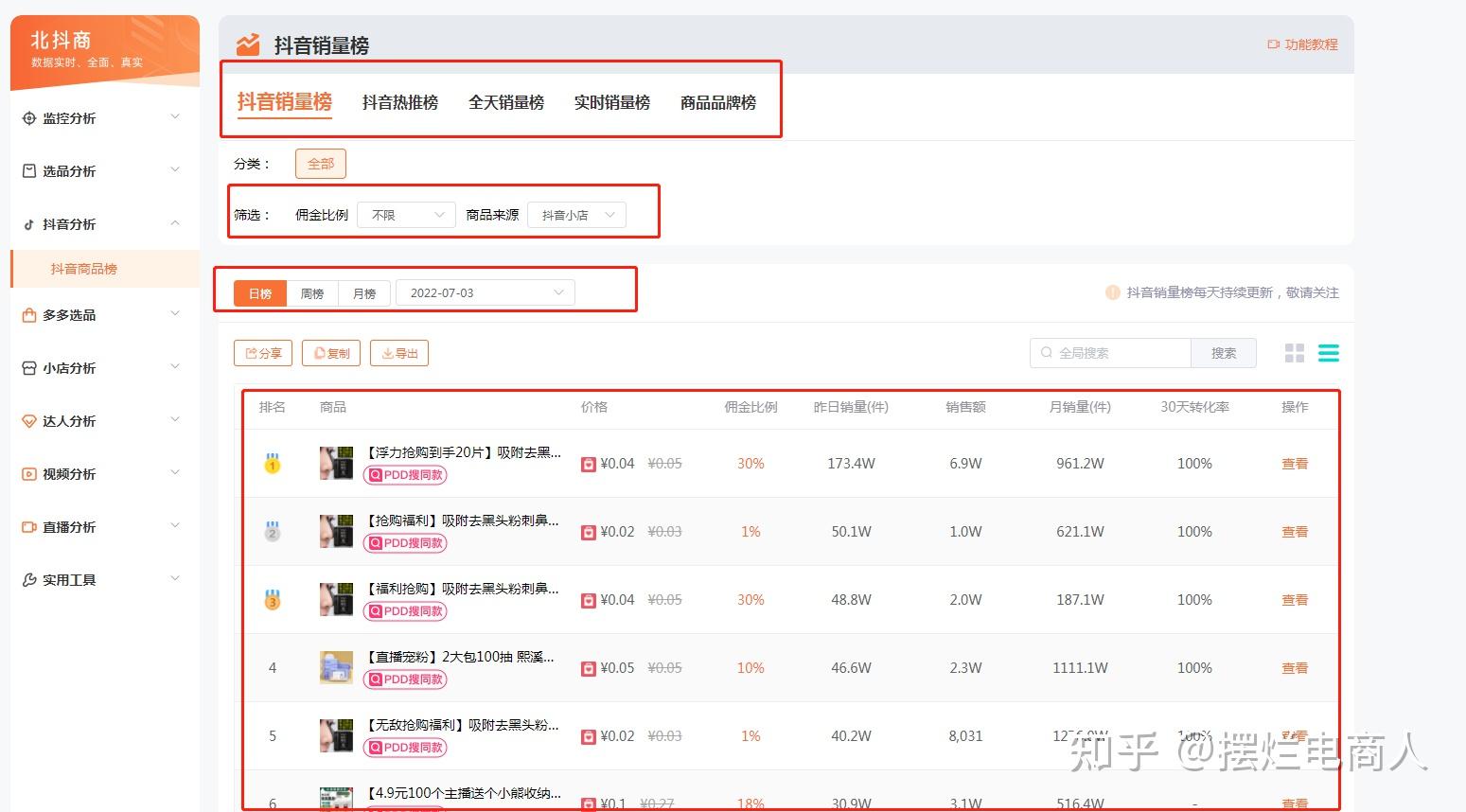Select the 全部 category chip
Image resolution: width=1466 pixels, height=812 pixels.
coord(321,164)
